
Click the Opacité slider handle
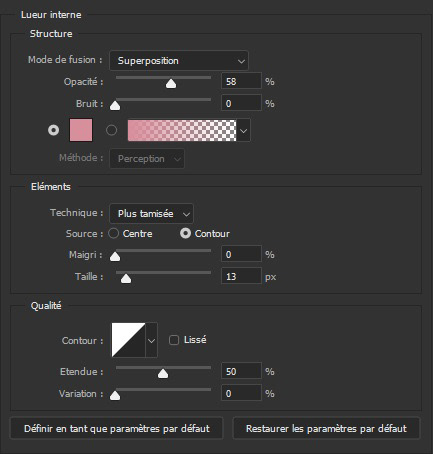171,84
